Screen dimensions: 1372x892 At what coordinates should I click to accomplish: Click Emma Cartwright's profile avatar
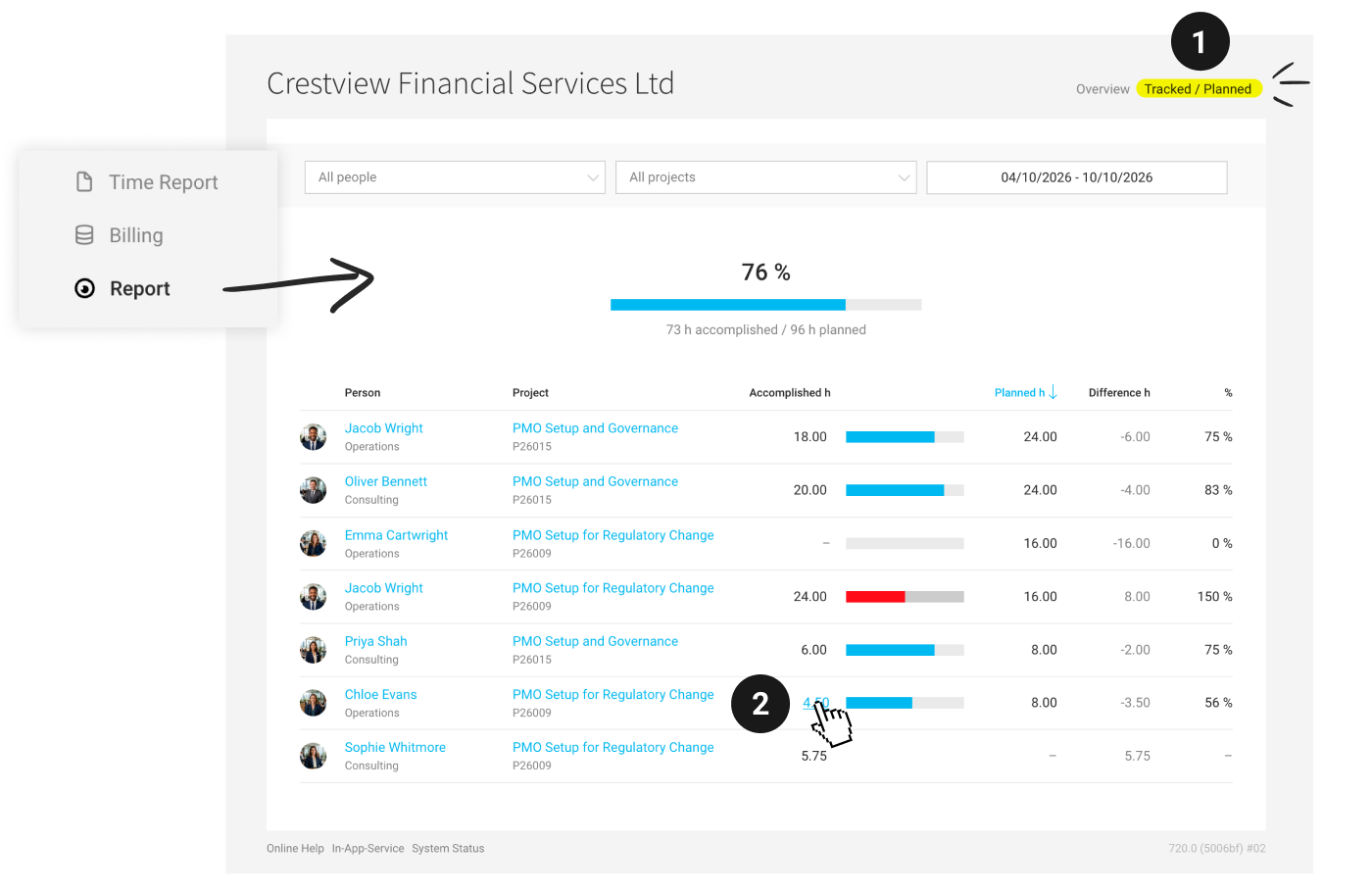(x=314, y=543)
